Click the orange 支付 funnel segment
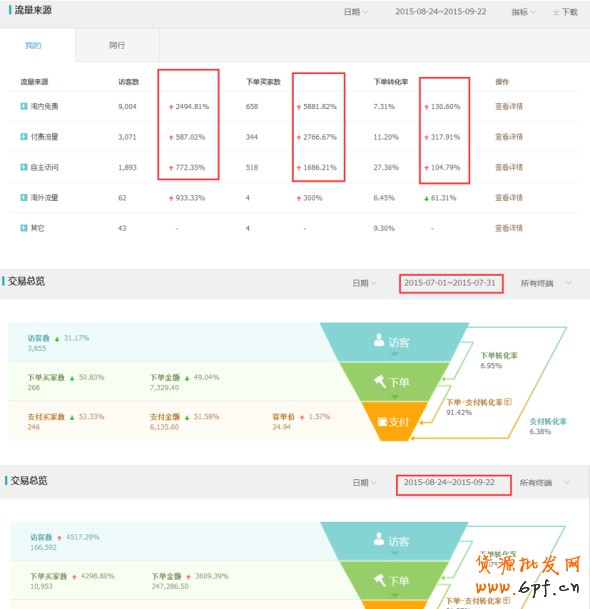This screenshot has height=609, width=590. [394, 421]
